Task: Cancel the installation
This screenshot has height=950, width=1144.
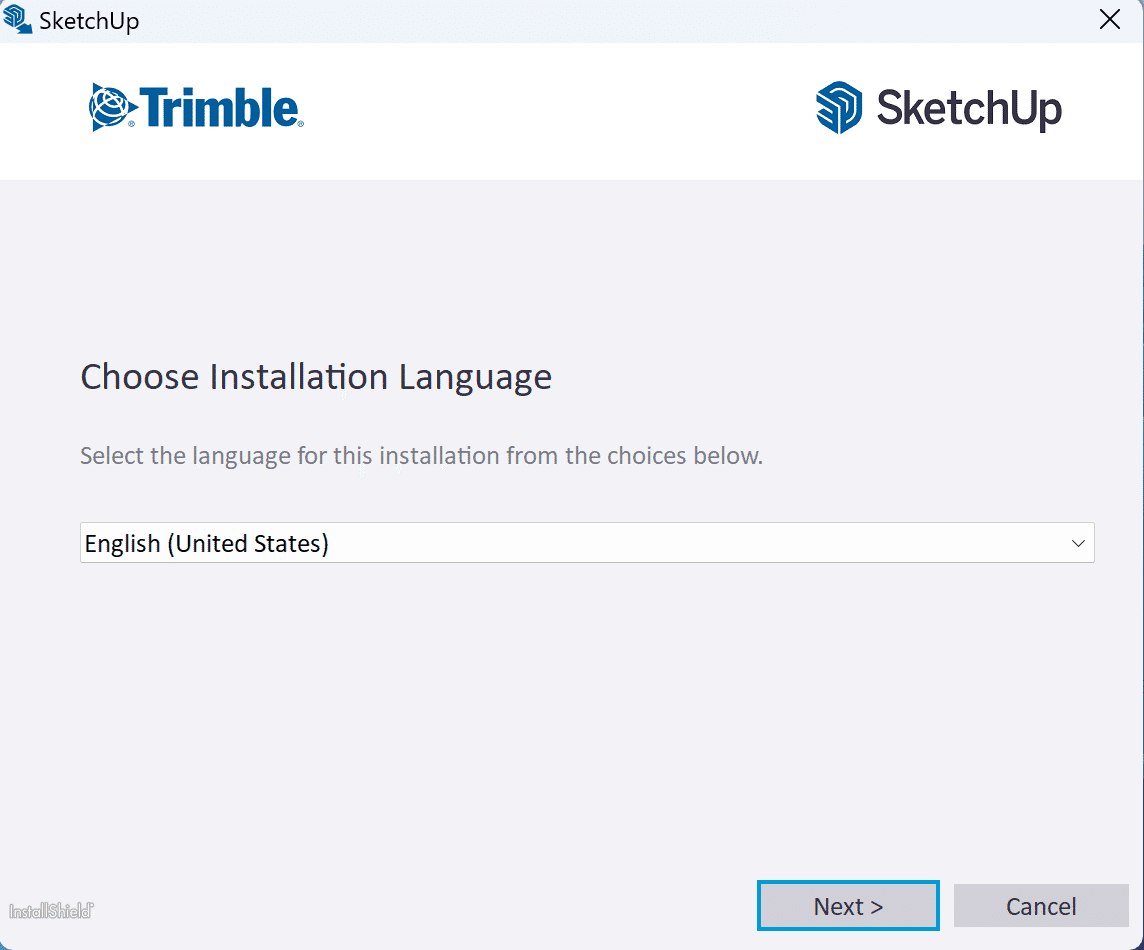Action: (x=1040, y=906)
